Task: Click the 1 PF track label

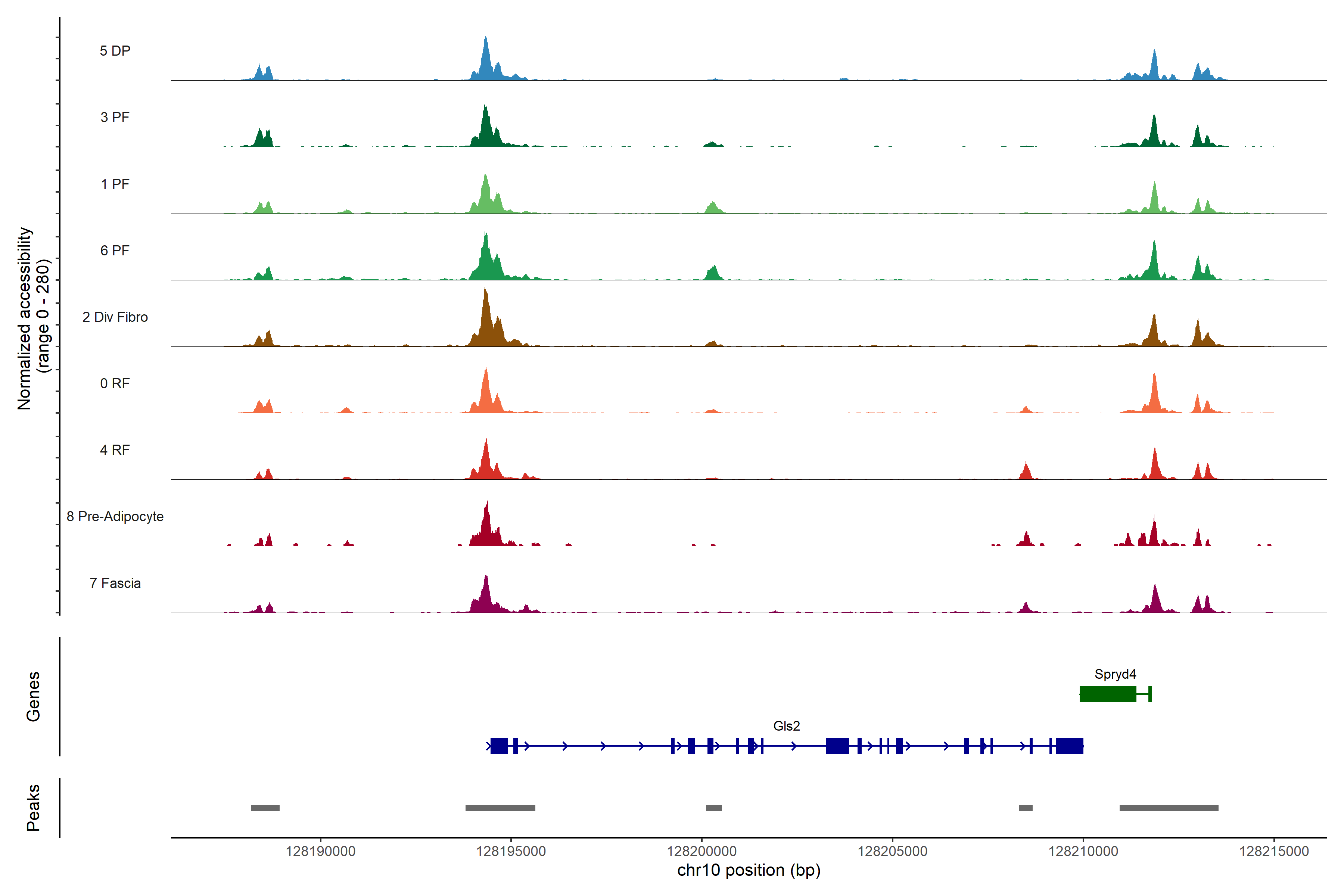Action: [115, 184]
